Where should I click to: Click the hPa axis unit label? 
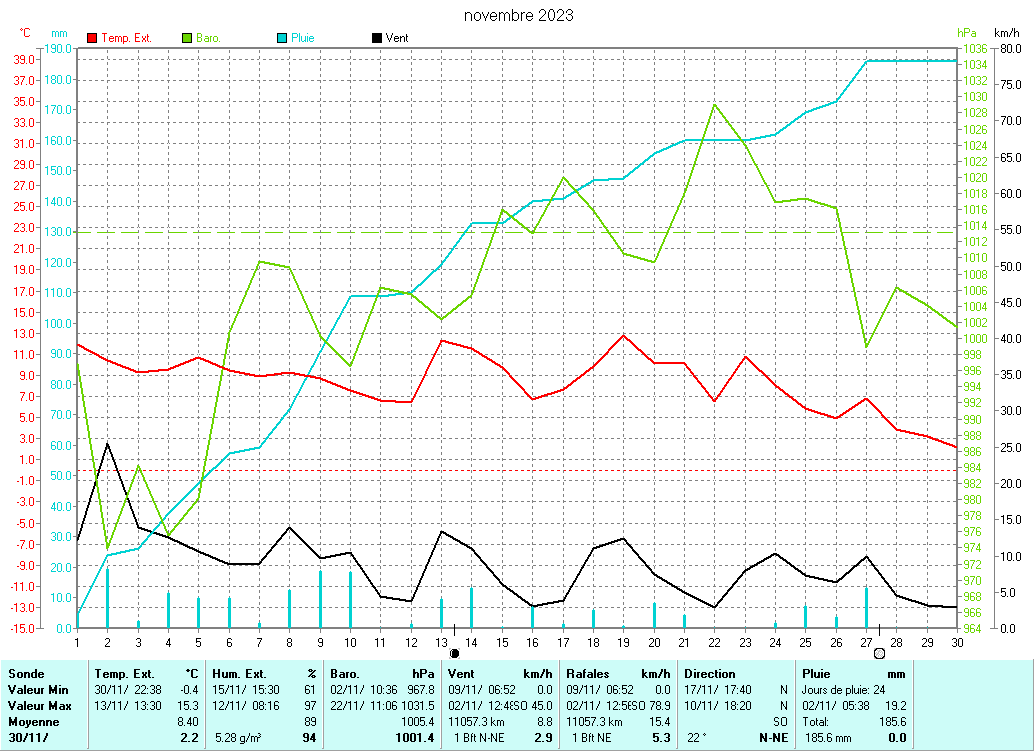(966, 33)
